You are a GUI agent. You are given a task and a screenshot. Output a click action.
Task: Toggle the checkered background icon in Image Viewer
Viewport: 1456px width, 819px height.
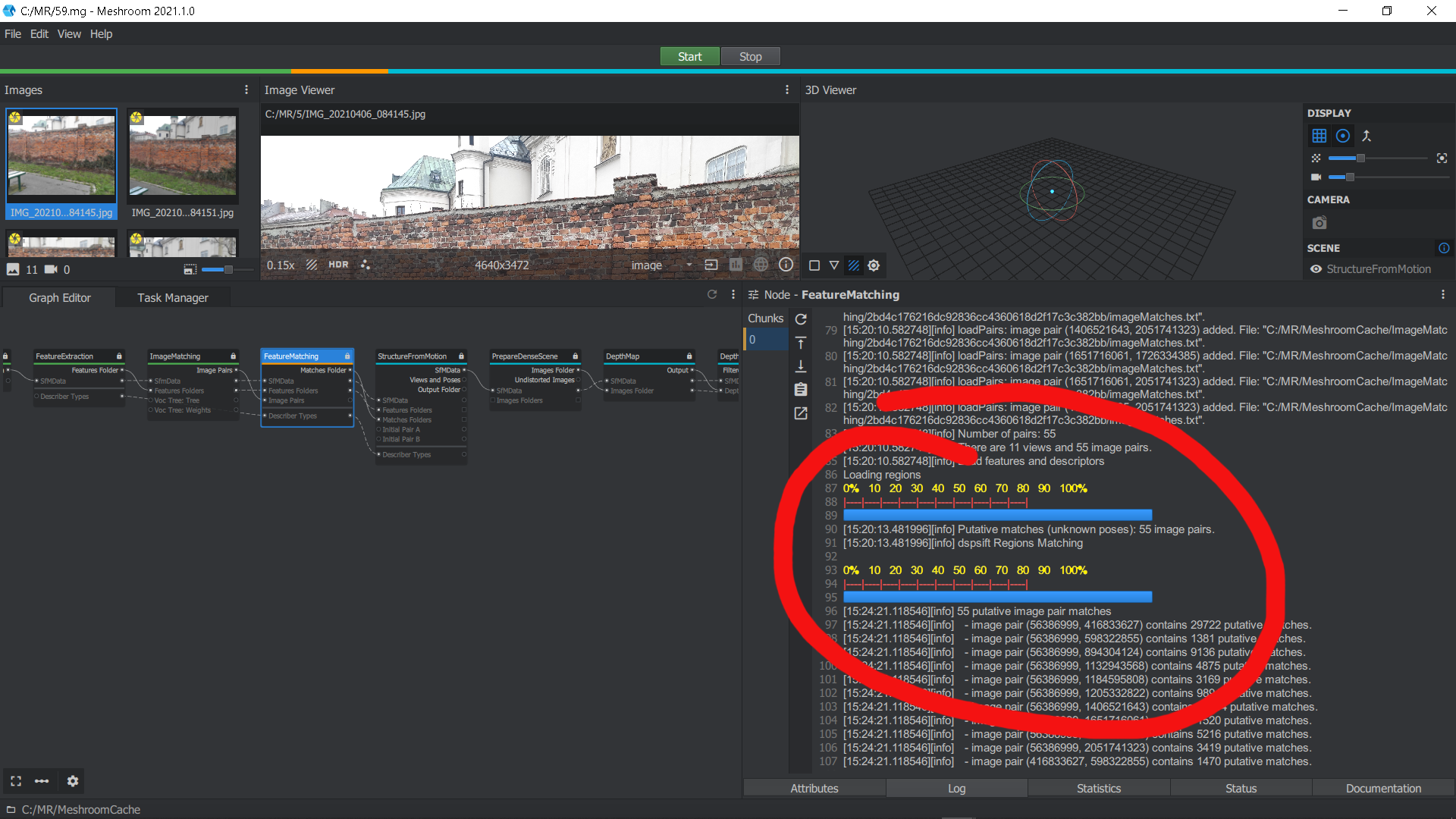click(312, 265)
